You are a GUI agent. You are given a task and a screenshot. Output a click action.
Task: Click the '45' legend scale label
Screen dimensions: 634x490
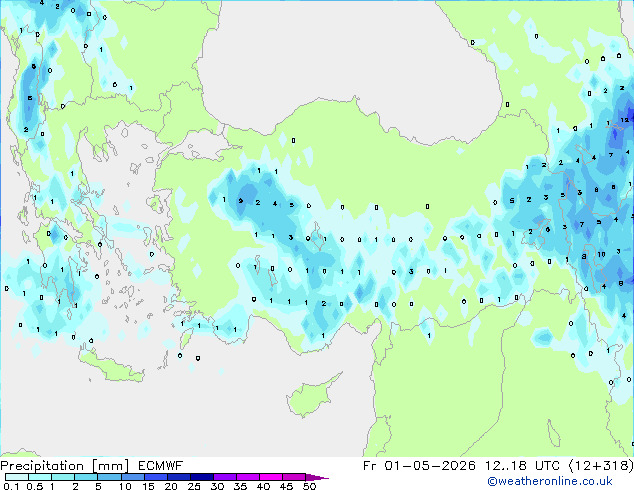(x=286, y=486)
